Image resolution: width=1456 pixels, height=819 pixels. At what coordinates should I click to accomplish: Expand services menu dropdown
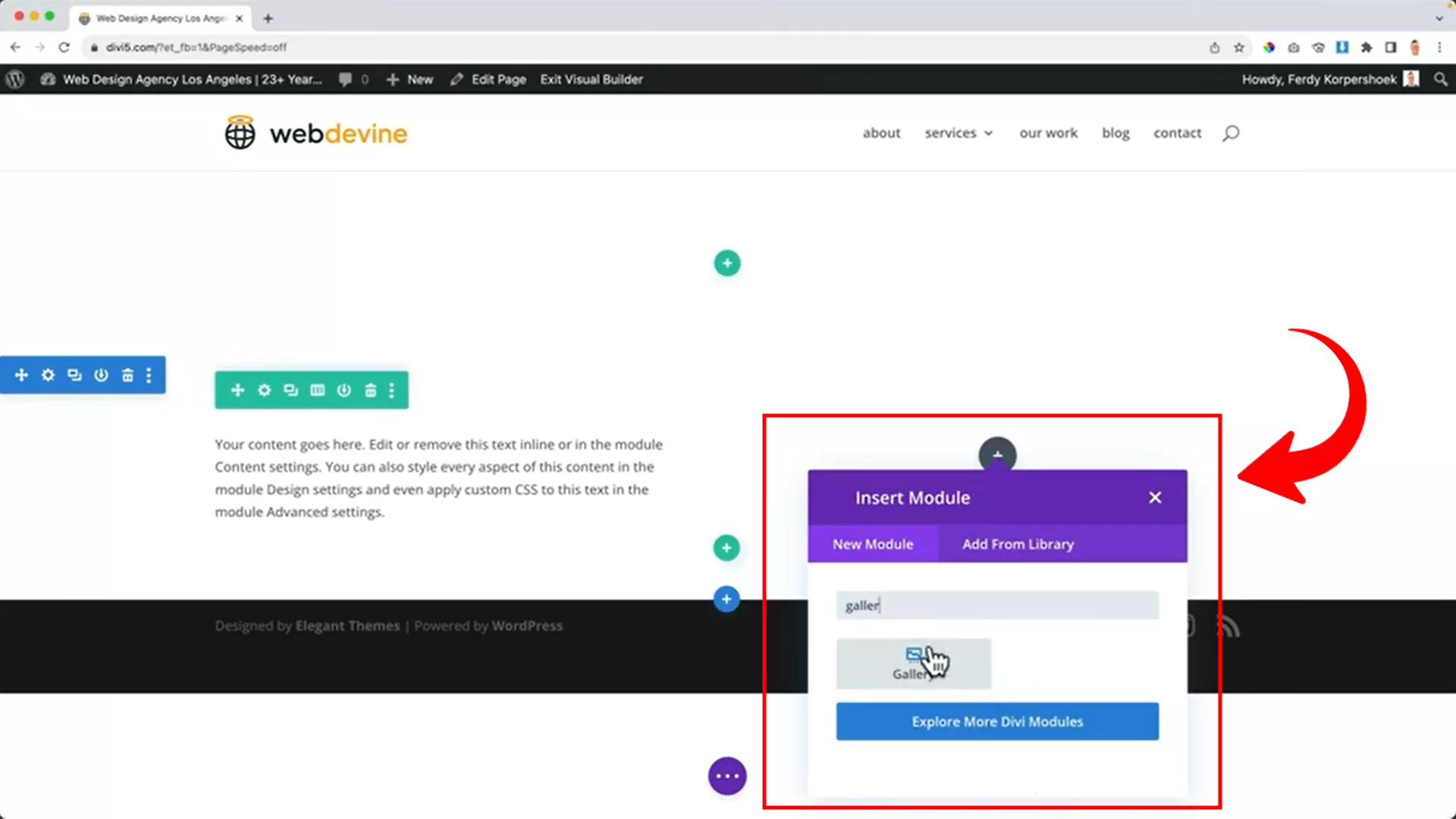959,133
